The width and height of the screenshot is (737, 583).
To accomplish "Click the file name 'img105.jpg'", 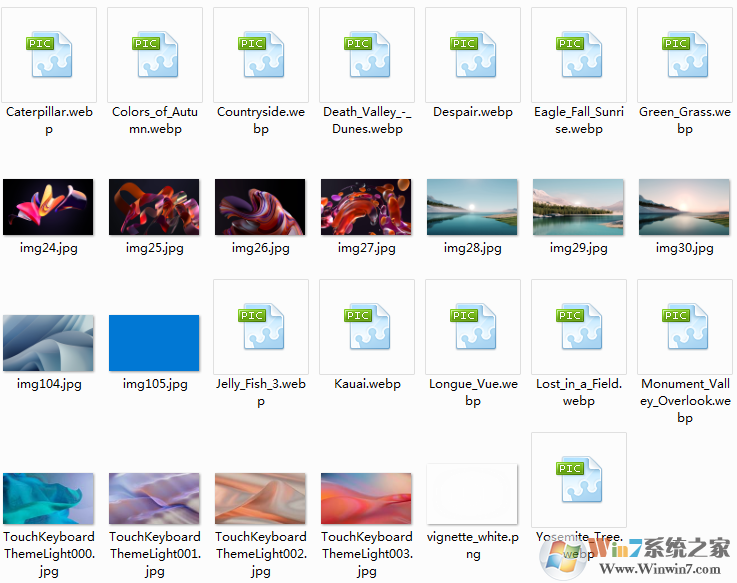I will click(x=155, y=384).
